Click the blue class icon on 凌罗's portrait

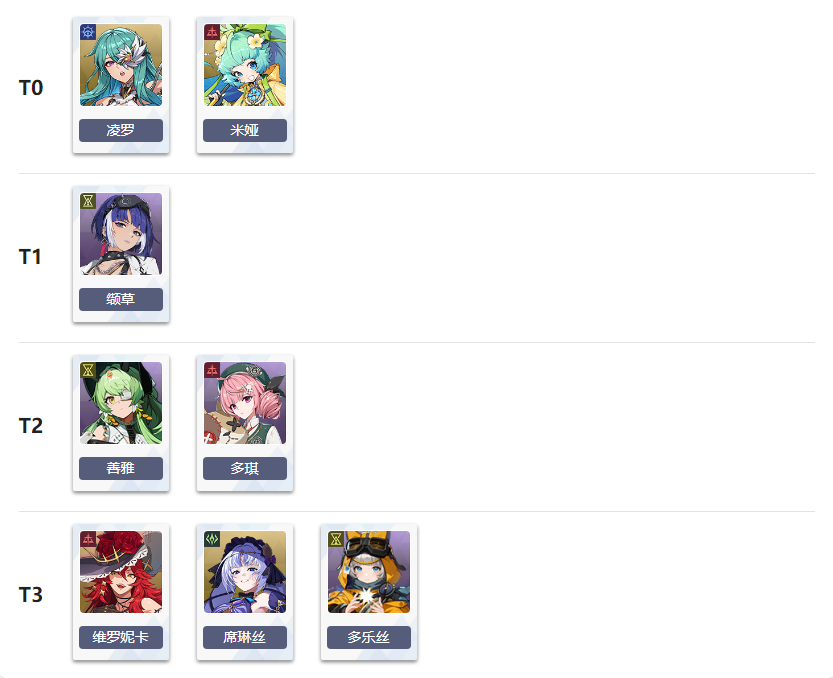(88, 32)
